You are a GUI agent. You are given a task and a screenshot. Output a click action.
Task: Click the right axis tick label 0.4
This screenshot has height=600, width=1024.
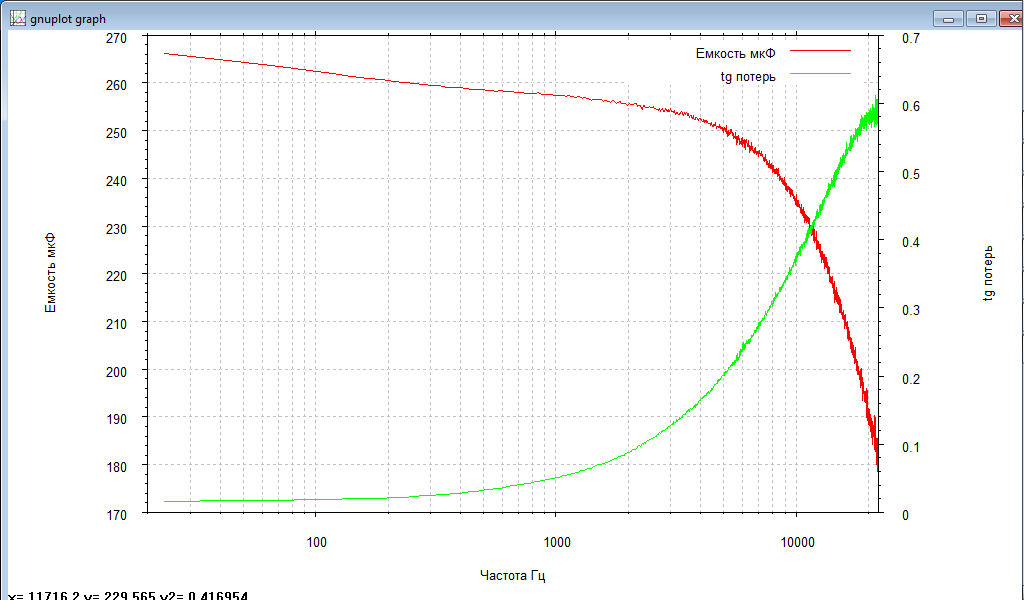[x=910, y=242]
